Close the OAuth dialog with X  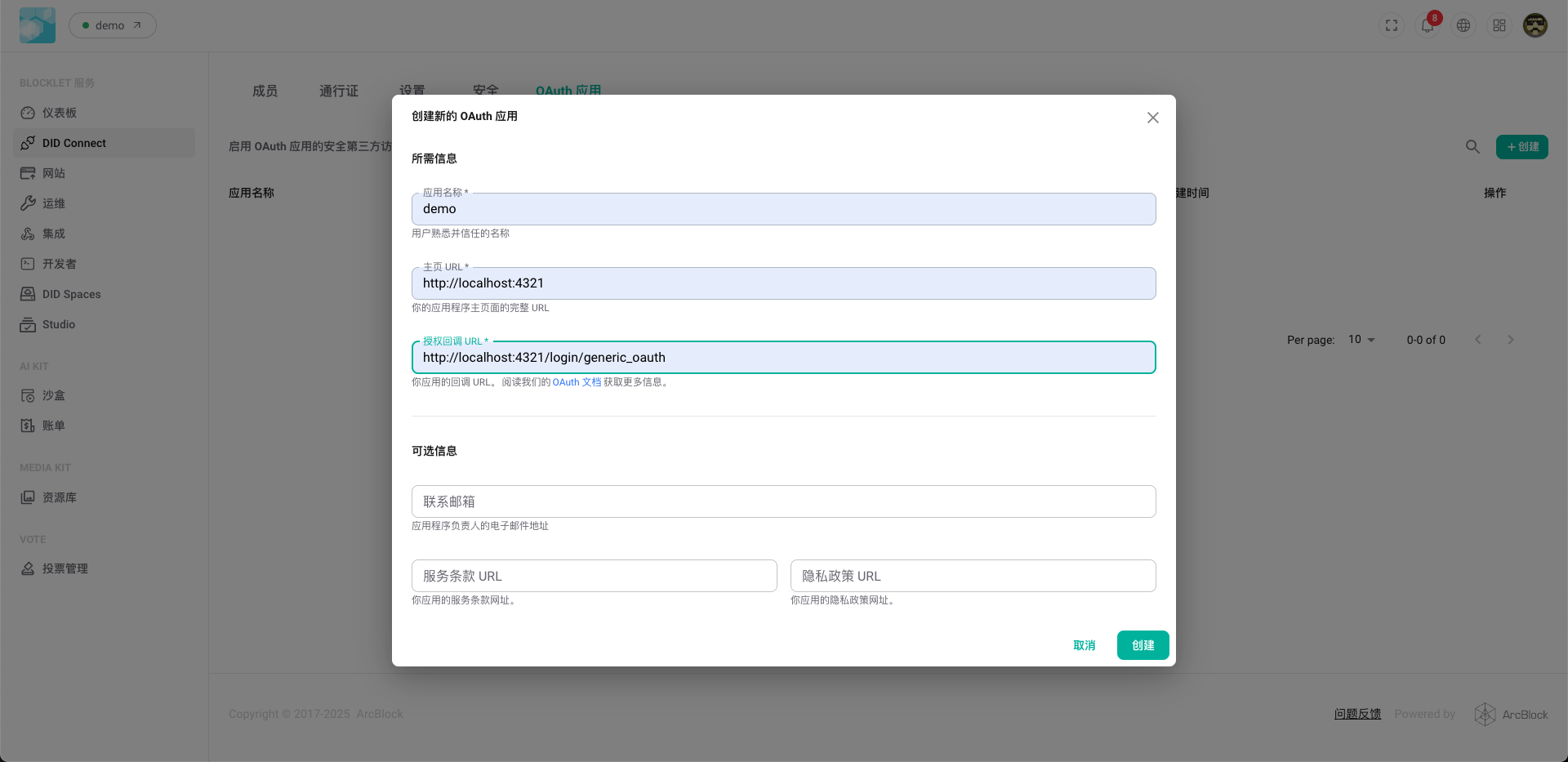pyautogui.click(x=1152, y=118)
